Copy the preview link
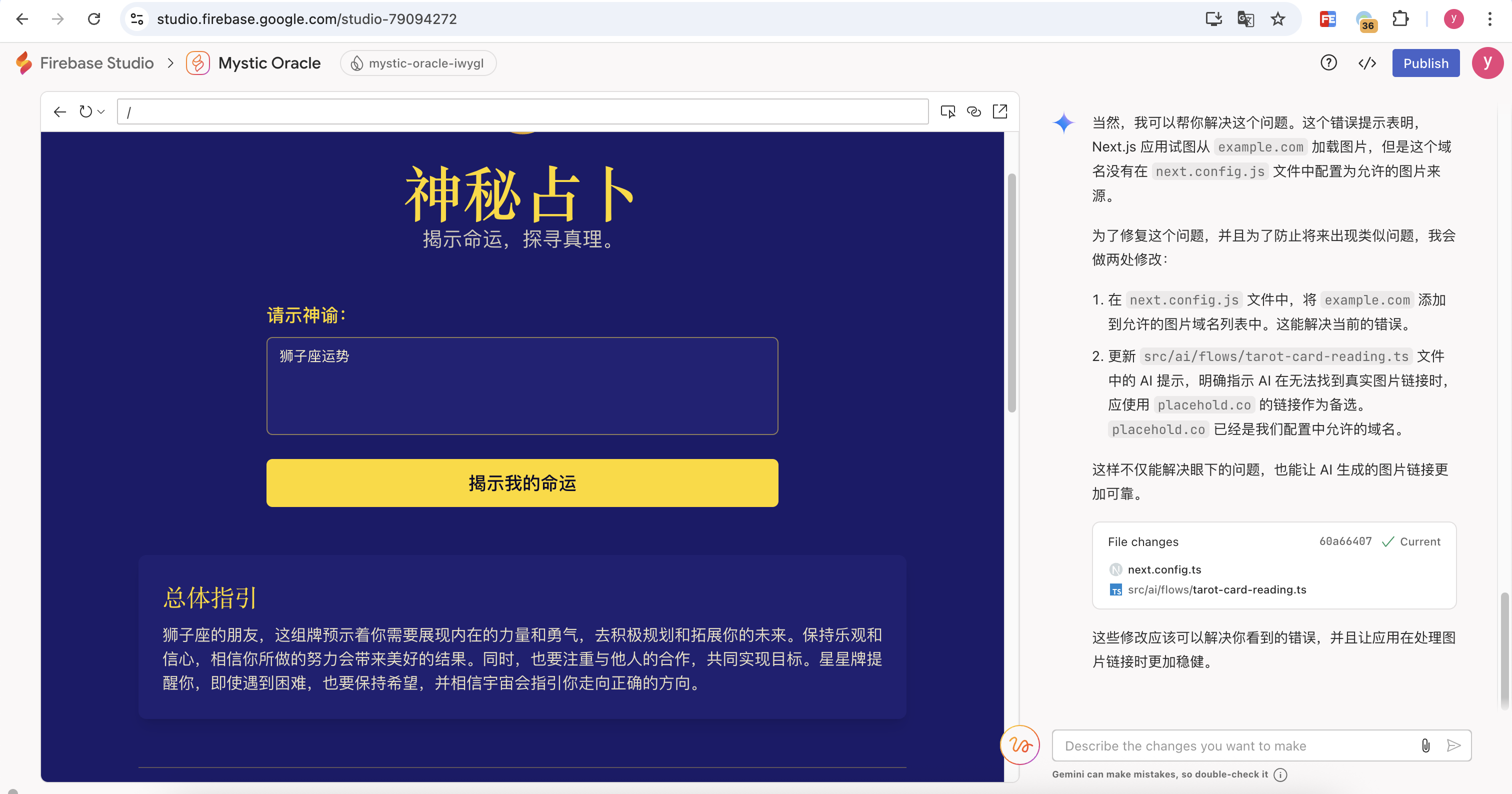 coord(974,111)
